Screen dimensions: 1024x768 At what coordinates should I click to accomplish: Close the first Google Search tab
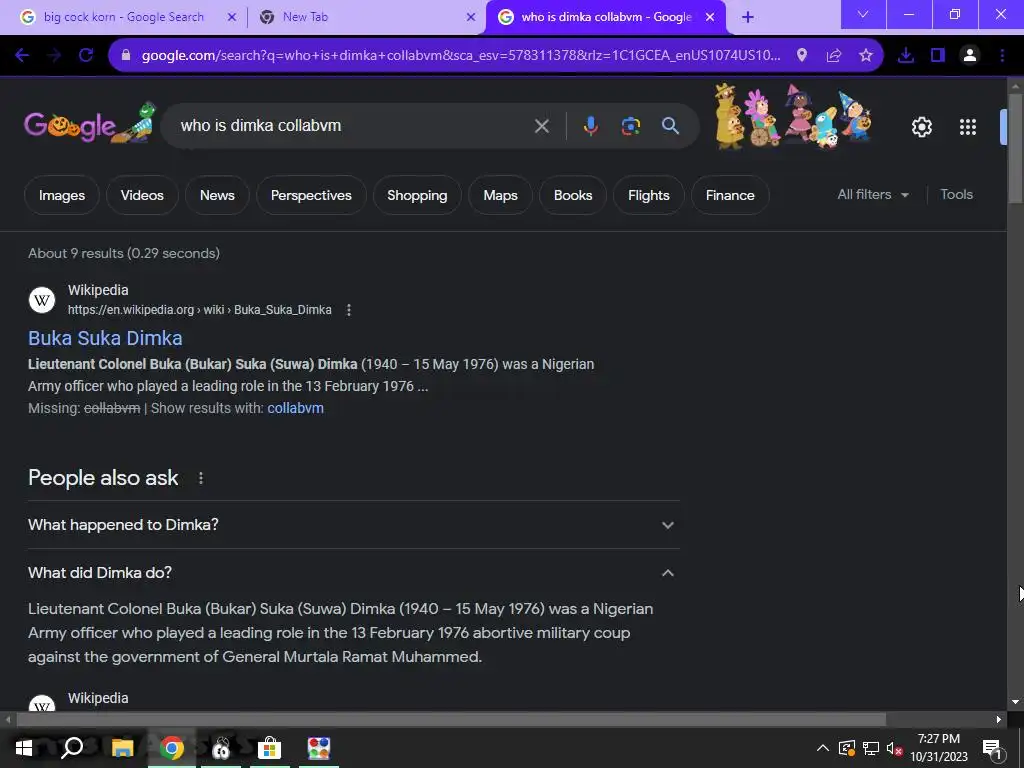tap(231, 17)
